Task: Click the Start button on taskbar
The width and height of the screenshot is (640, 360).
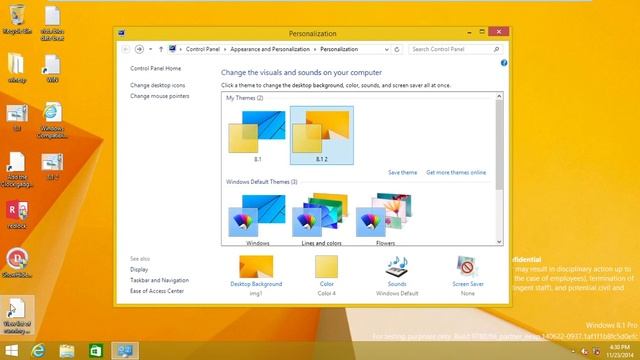Action: (x=11, y=351)
